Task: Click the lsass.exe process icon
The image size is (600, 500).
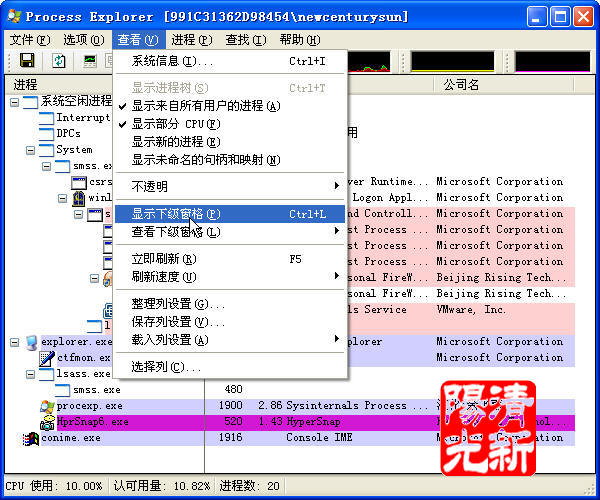Action: pos(47,374)
